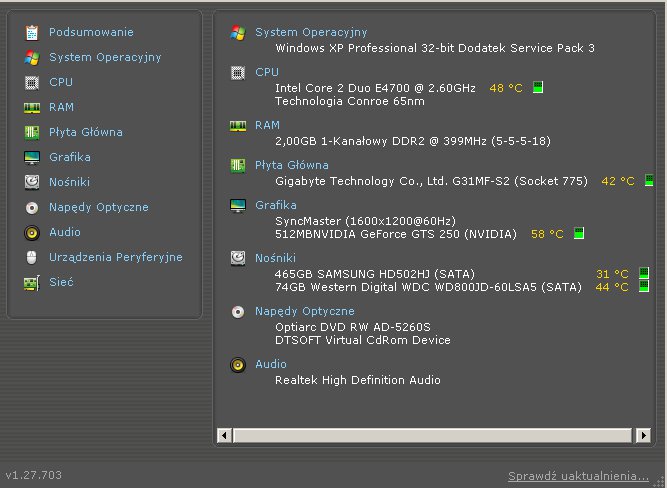This screenshot has width=667, height=488.
Task: Click the Realtek High Definition Audio text
Action: [358, 380]
